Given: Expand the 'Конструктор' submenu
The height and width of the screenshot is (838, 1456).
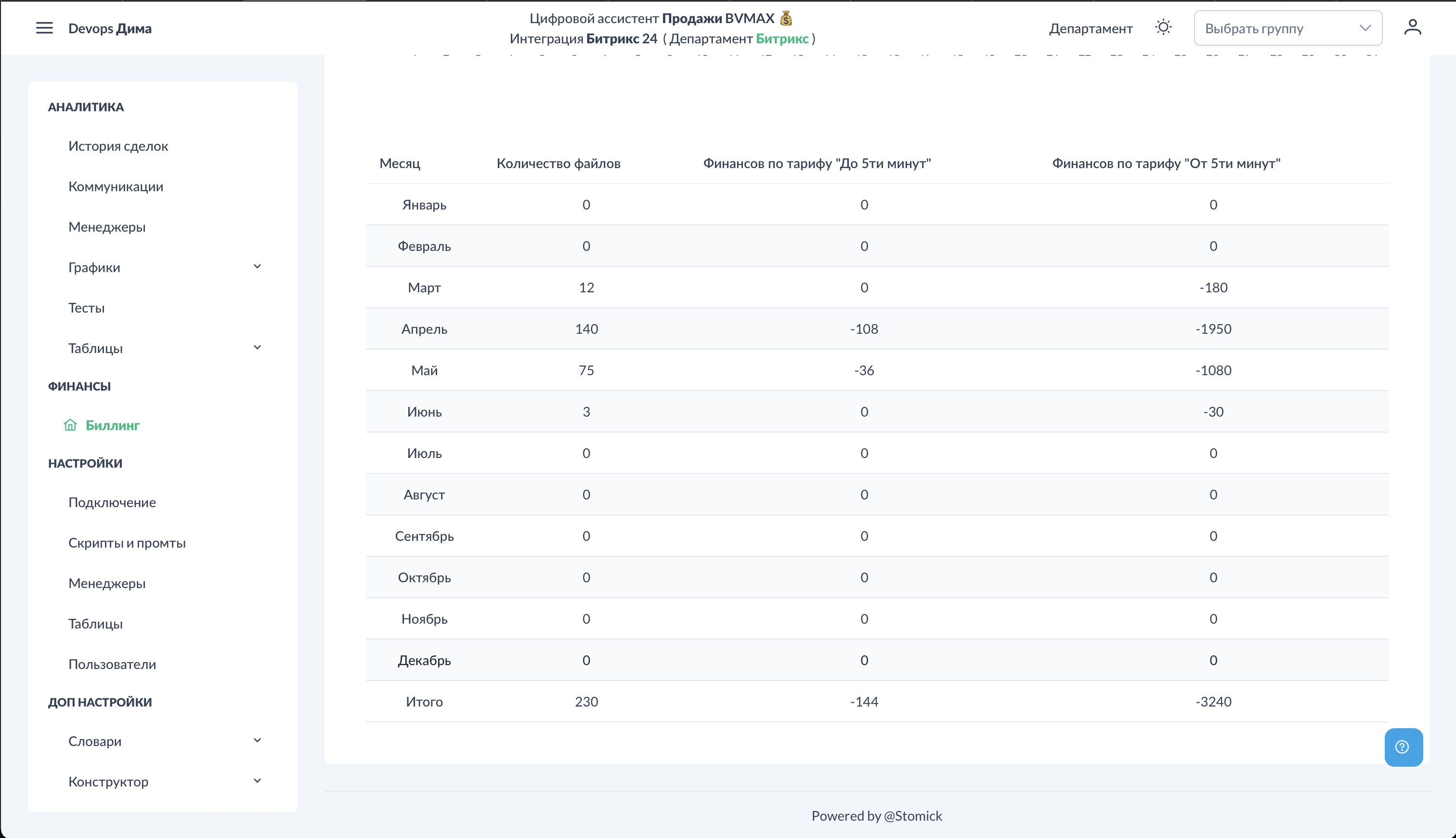Looking at the screenshot, I should [x=257, y=781].
